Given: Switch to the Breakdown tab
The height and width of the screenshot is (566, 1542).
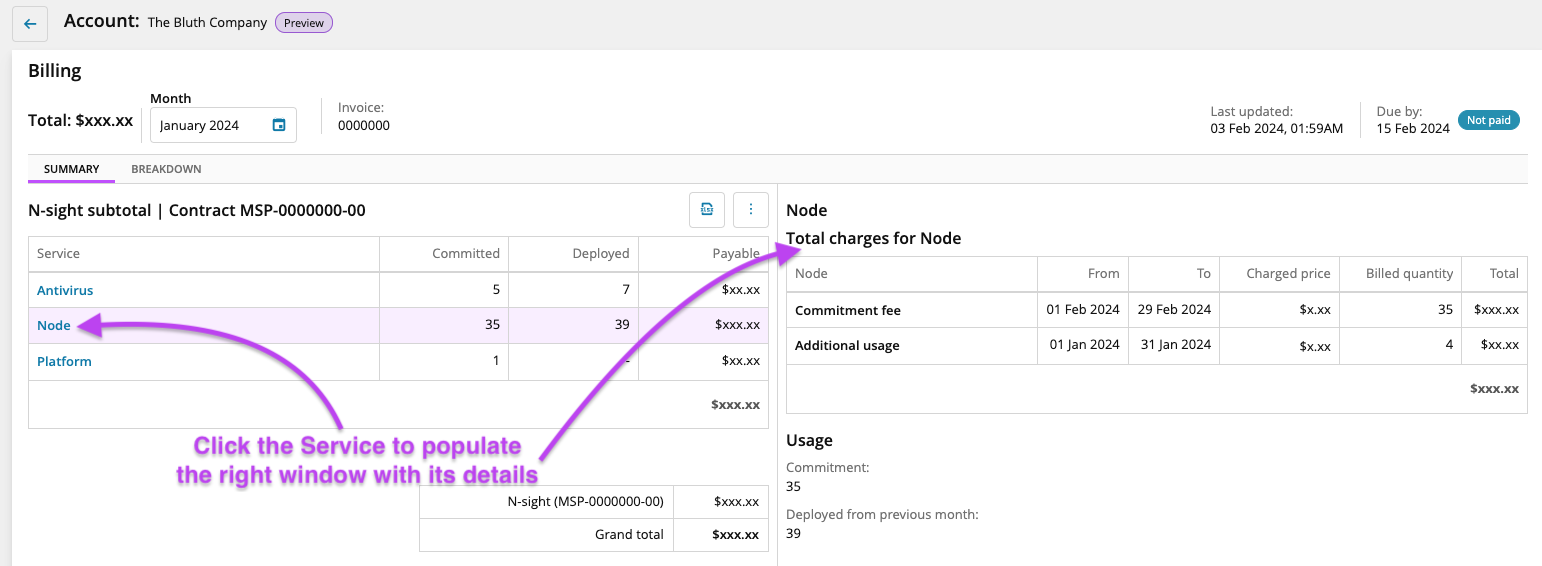Looking at the screenshot, I should pyautogui.click(x=166, y=169).
